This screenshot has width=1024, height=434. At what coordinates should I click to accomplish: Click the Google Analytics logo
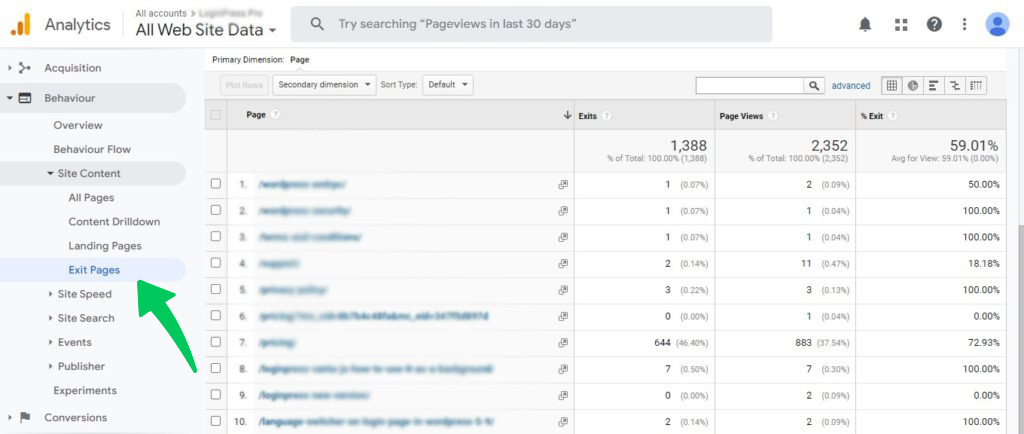click(x=20, y=24)
